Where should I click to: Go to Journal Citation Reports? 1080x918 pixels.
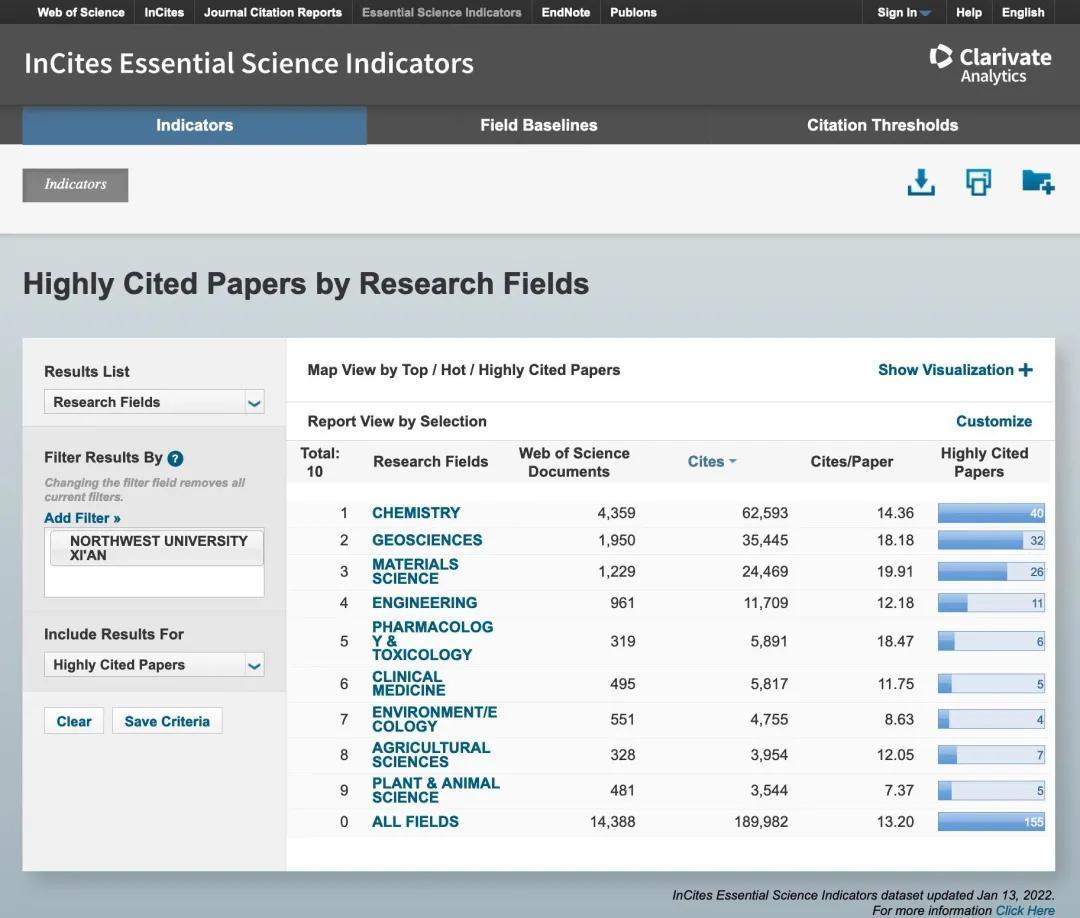(x=272, y=13)
